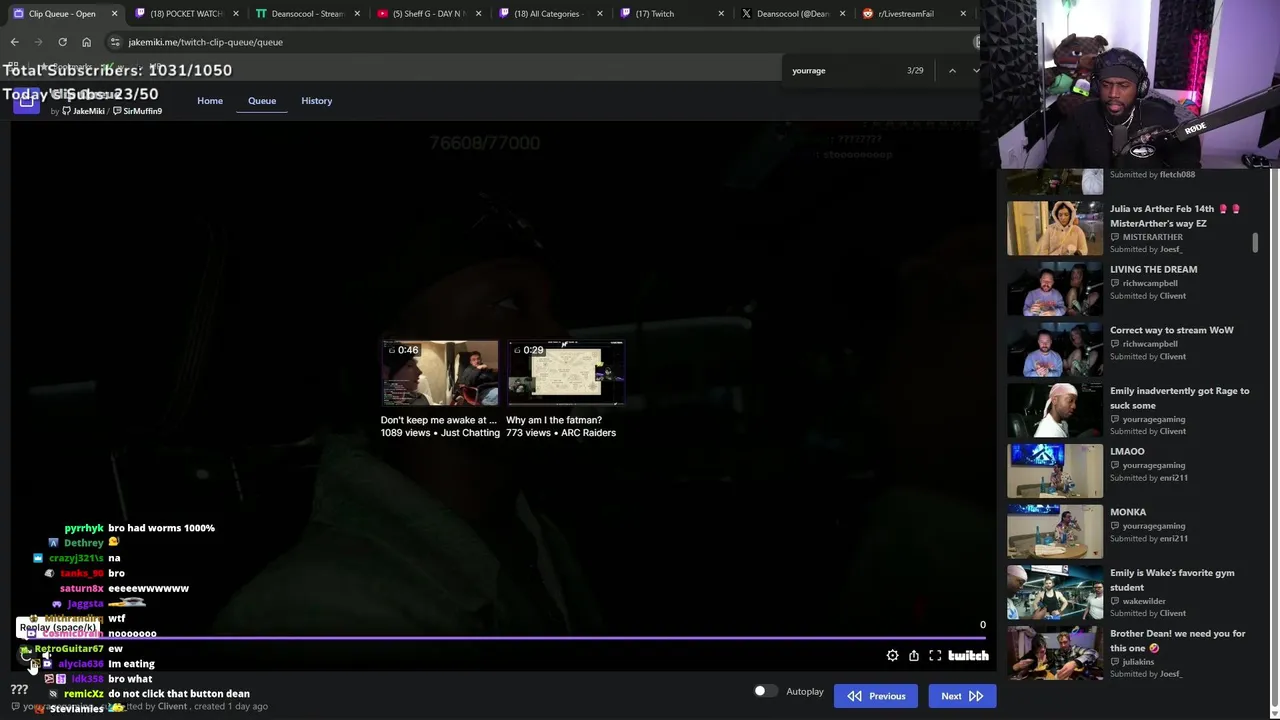1280x720 pixels.
Task: Select LMAOO clip thumbnail
Action: [x=1054, y=471]
